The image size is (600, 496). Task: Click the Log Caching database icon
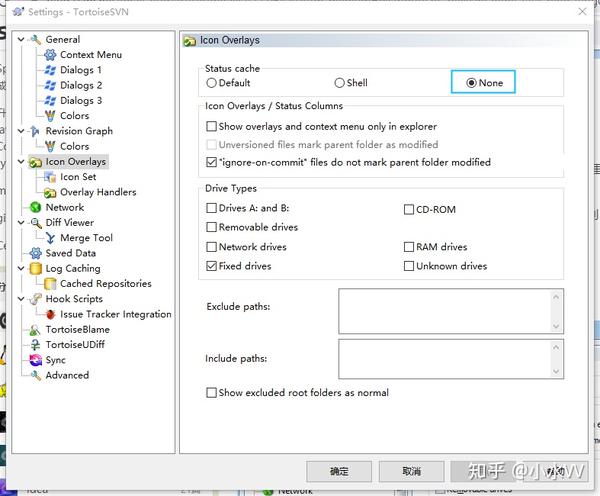[36, 269]
